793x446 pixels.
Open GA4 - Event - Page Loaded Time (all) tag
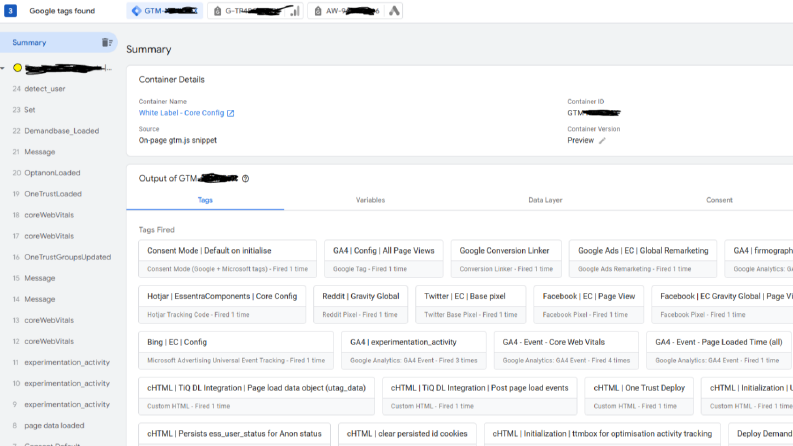pyautogui.click(x=720, y=350)
